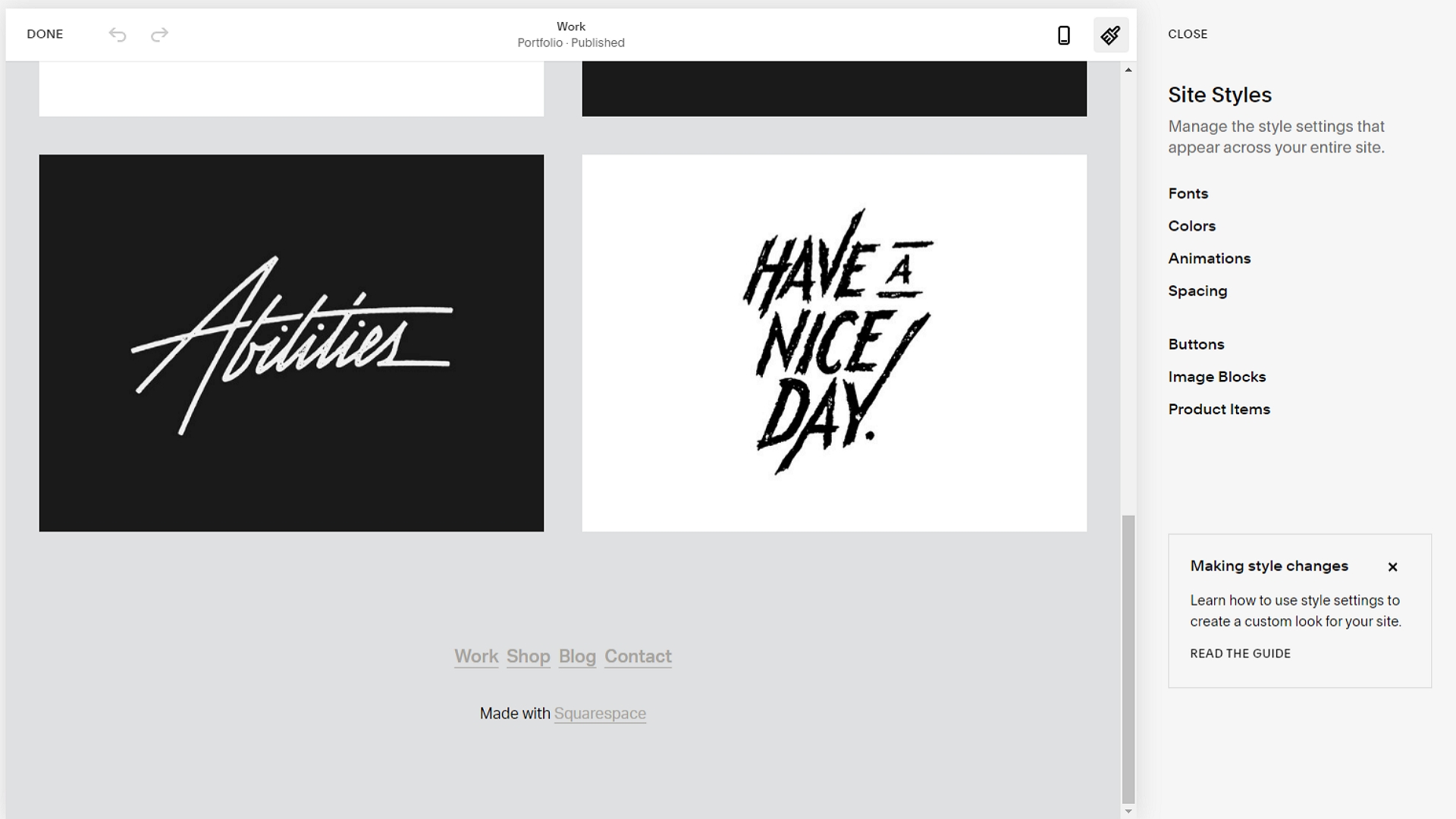Viewport: 1456px width, 819px height.
Task: Select the Image Blocks style option
Action: (x=1217, y=376)
